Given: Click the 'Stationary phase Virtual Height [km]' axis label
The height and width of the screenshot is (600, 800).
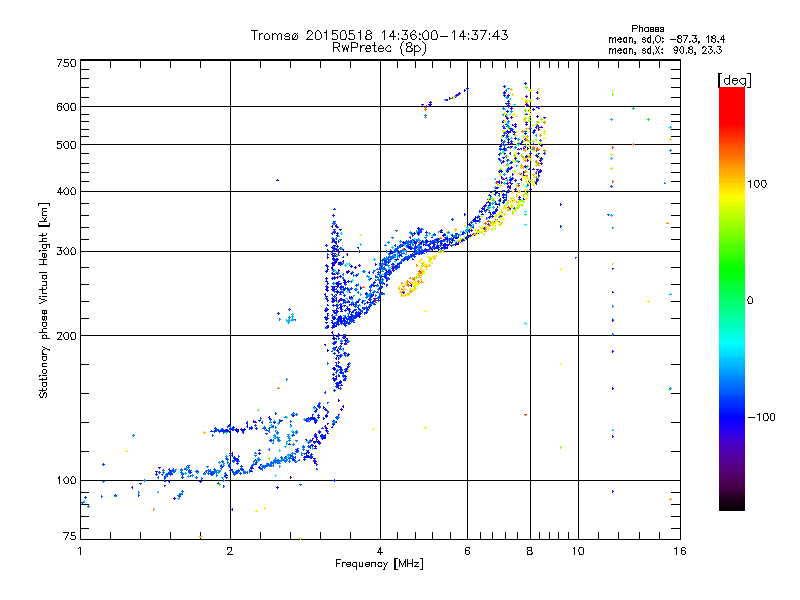Looking at the screenshot, I should click(x=43, y=301).
